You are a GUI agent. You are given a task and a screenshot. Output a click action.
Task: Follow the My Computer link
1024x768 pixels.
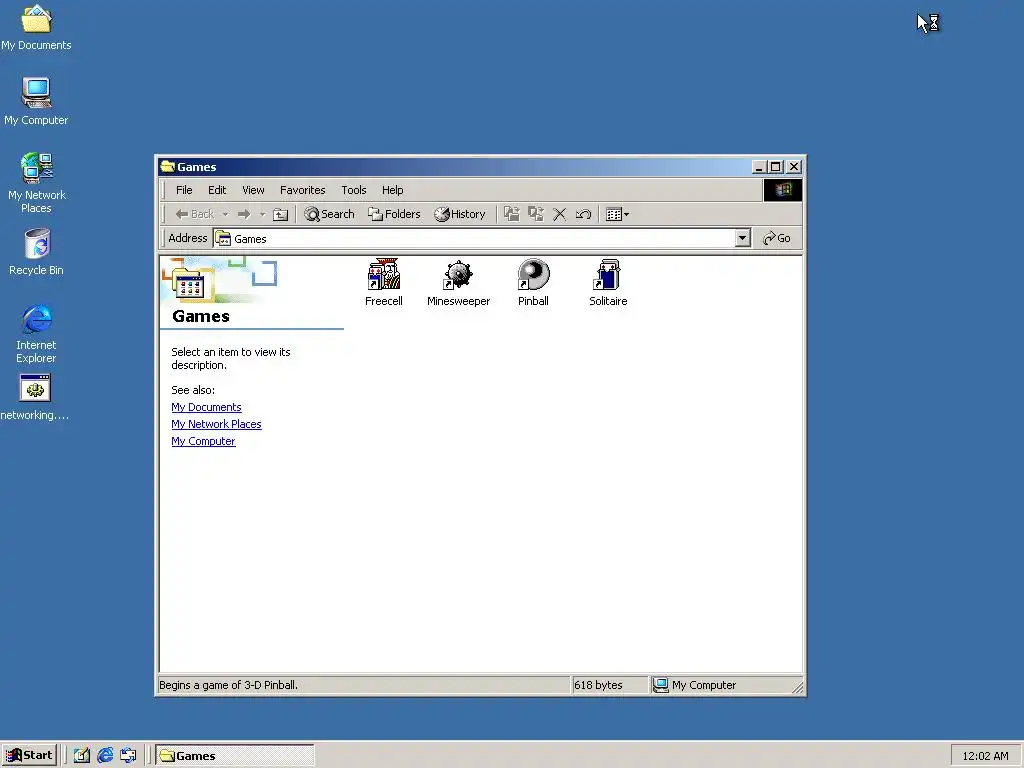(x=203, y=441)
